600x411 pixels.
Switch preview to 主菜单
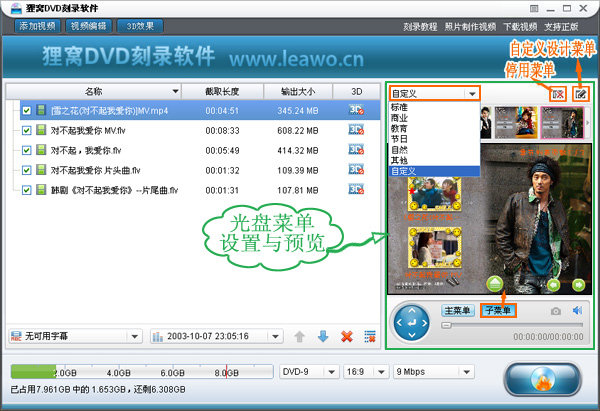pyautogui.click(x=458, y=310)
